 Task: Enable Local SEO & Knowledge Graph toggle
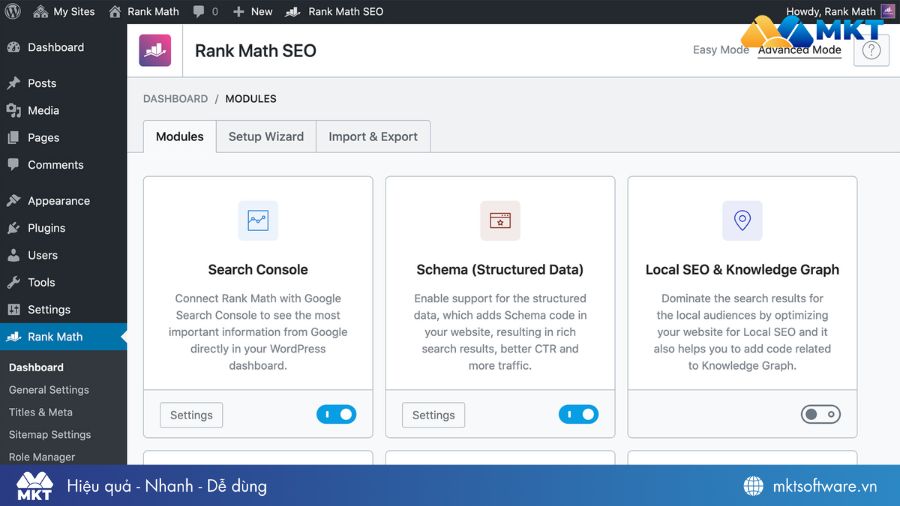click(x=821, y=414)
